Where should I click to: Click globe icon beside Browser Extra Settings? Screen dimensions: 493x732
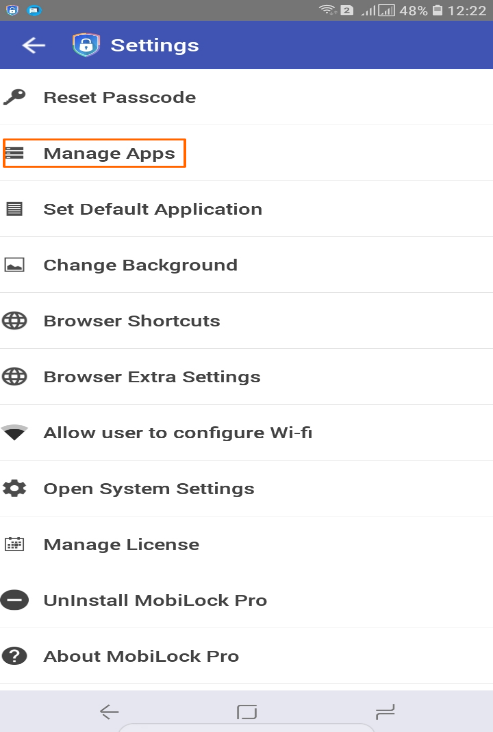pos(14,377)
